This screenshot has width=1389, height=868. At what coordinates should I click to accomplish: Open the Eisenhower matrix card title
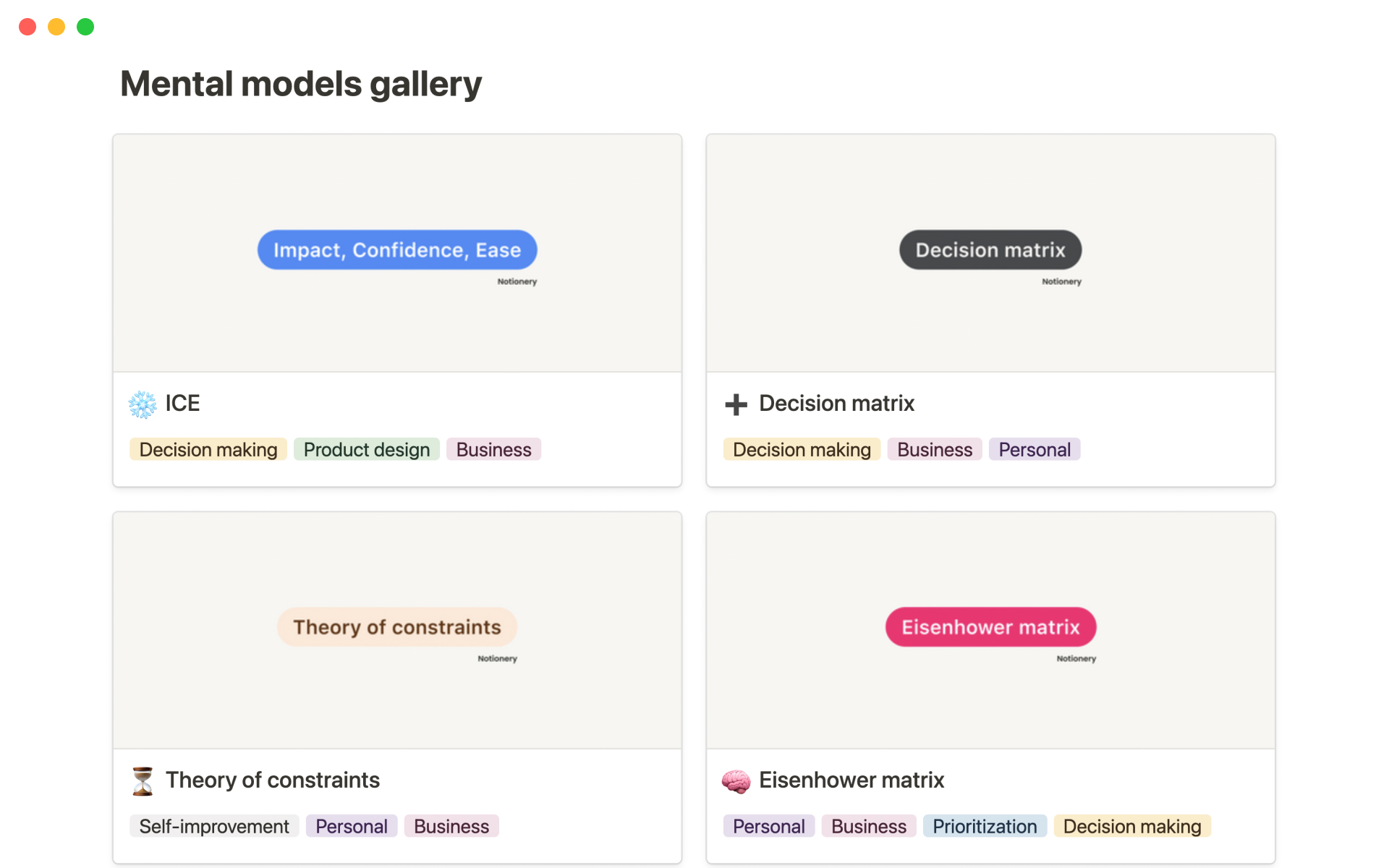(x=851, y=780)
